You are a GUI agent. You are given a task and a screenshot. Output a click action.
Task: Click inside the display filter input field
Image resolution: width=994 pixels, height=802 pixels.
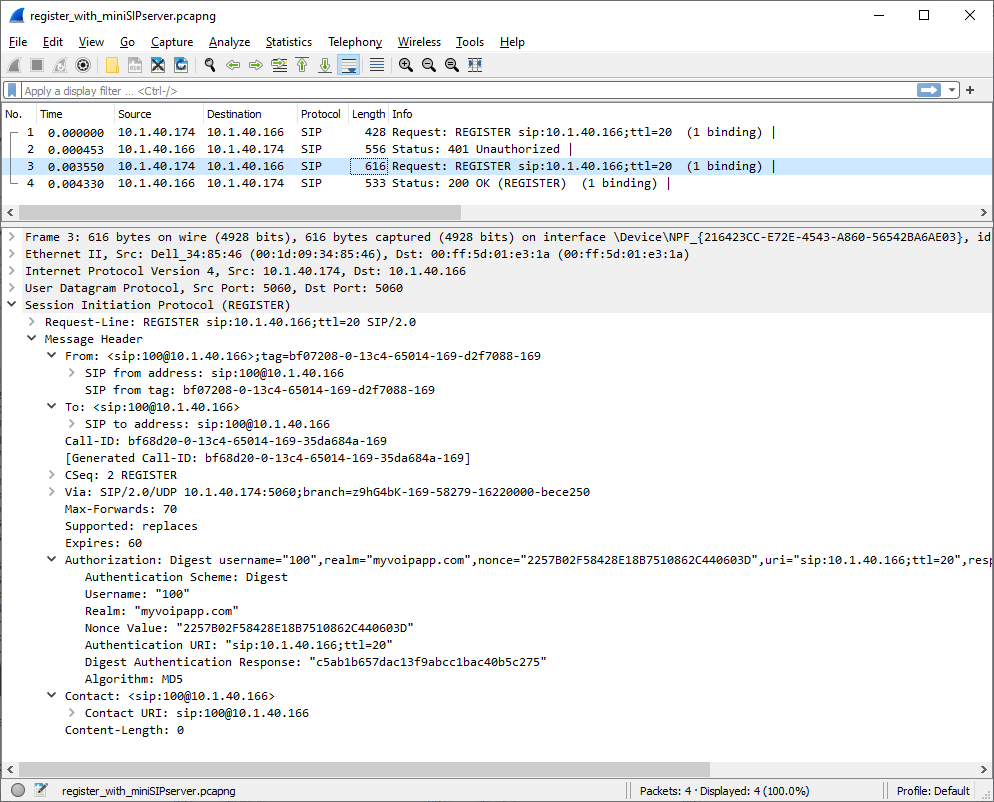(x=469, y=91)
